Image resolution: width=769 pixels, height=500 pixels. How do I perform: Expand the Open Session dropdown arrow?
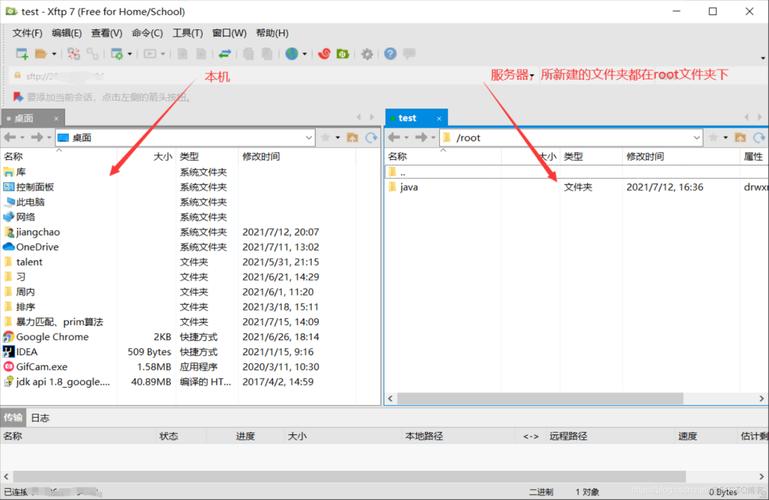pyautogui.click(x=54, y=54)
